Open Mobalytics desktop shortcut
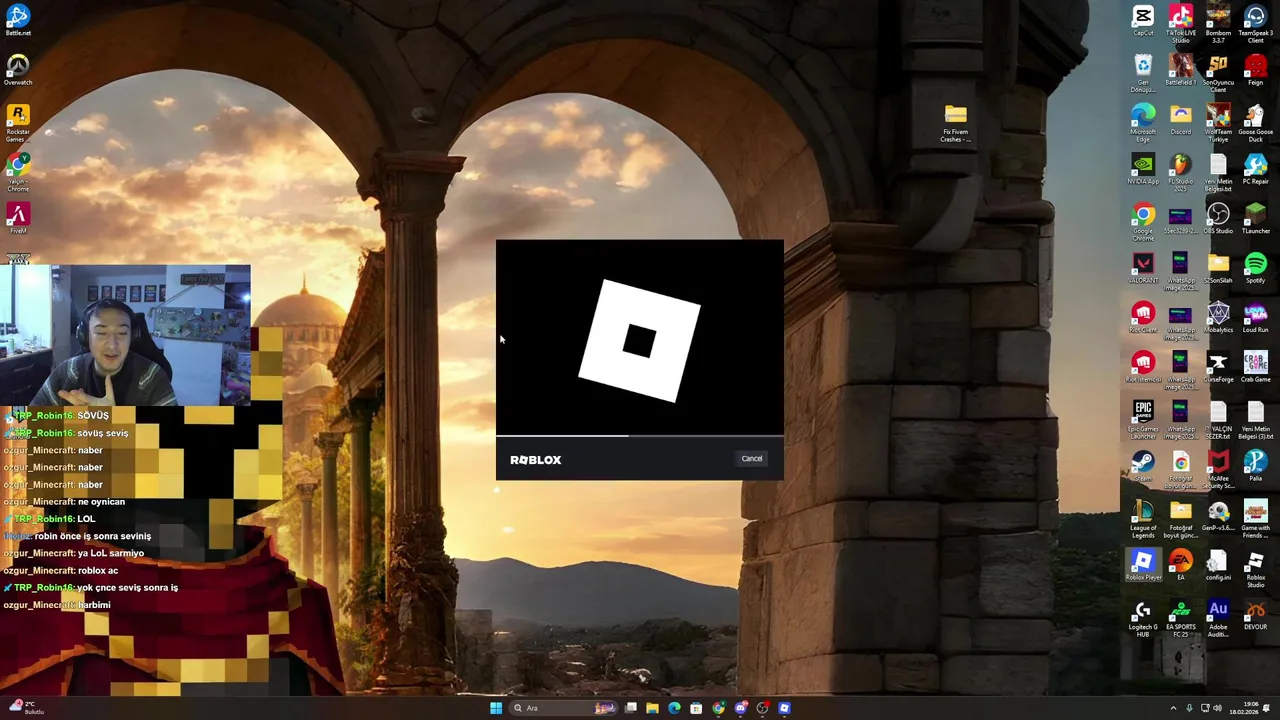The width and height of the screenshot is (1280, 720). point(1218,317)
